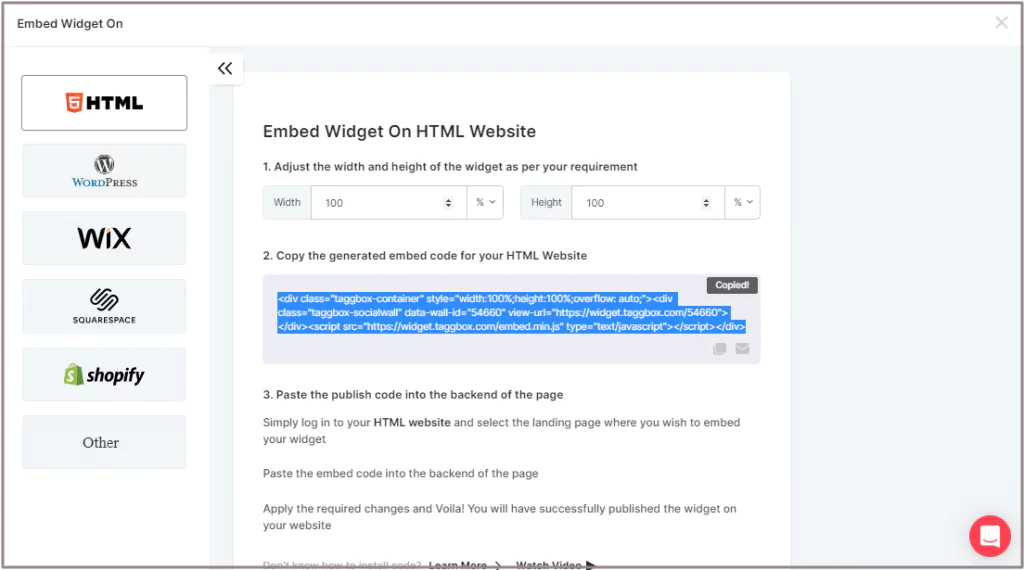
Task: Choose the WordPress platform option
Action: [104, 171]
